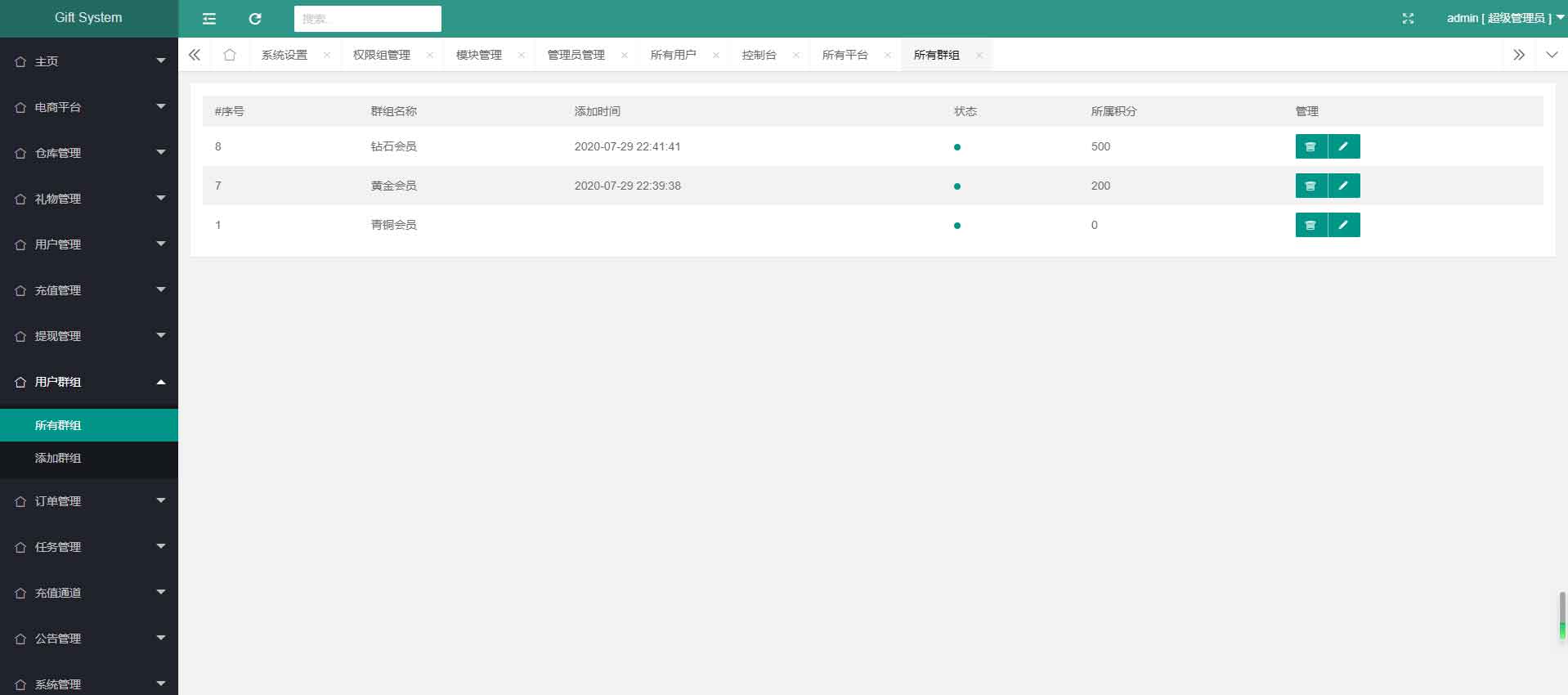Expand the 提现管理 sidebar menu
The image size is (1568, 695).
click(x=89, y=336)
